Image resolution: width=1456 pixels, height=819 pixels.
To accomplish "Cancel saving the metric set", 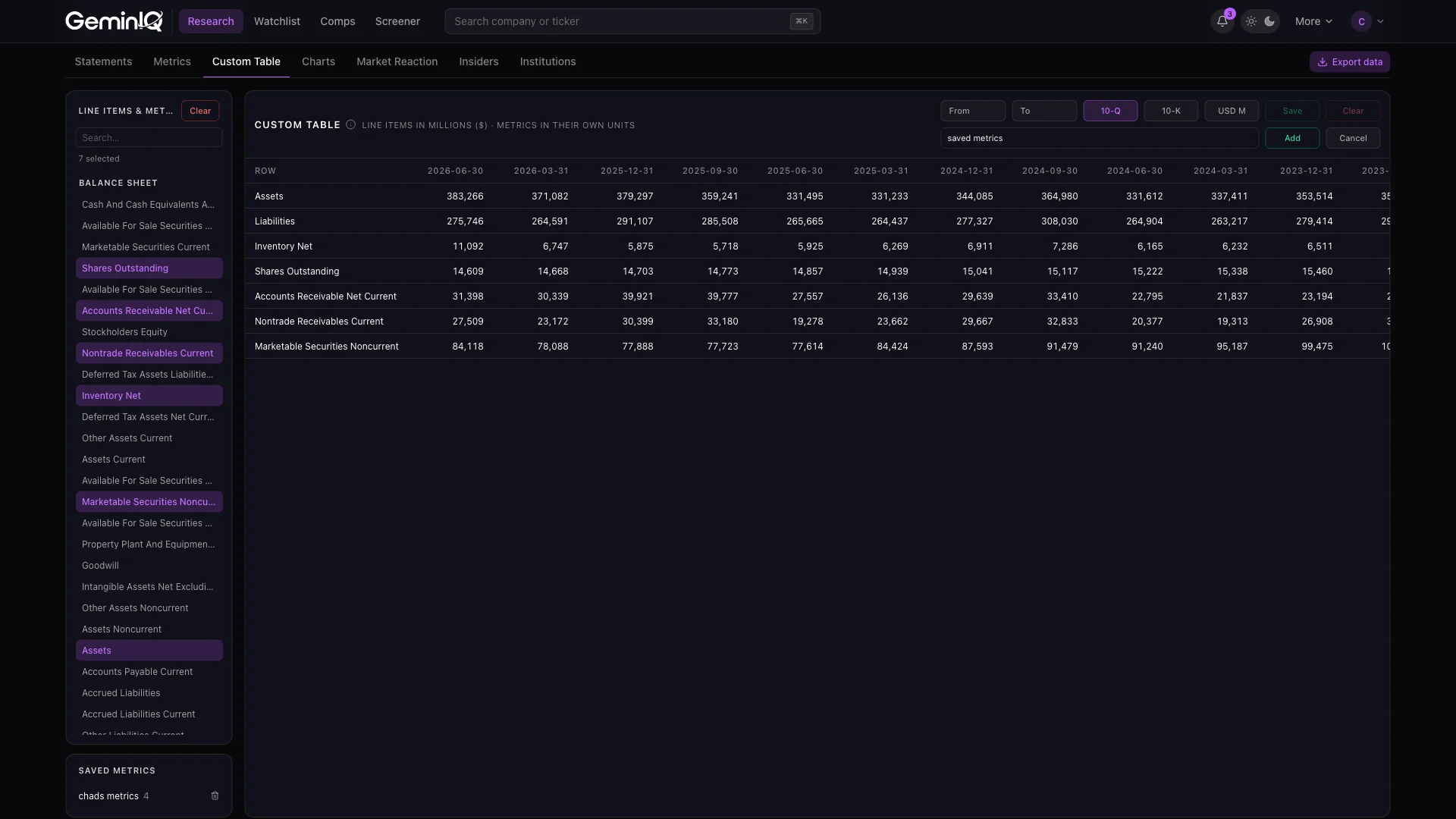I will (1353, 138).
